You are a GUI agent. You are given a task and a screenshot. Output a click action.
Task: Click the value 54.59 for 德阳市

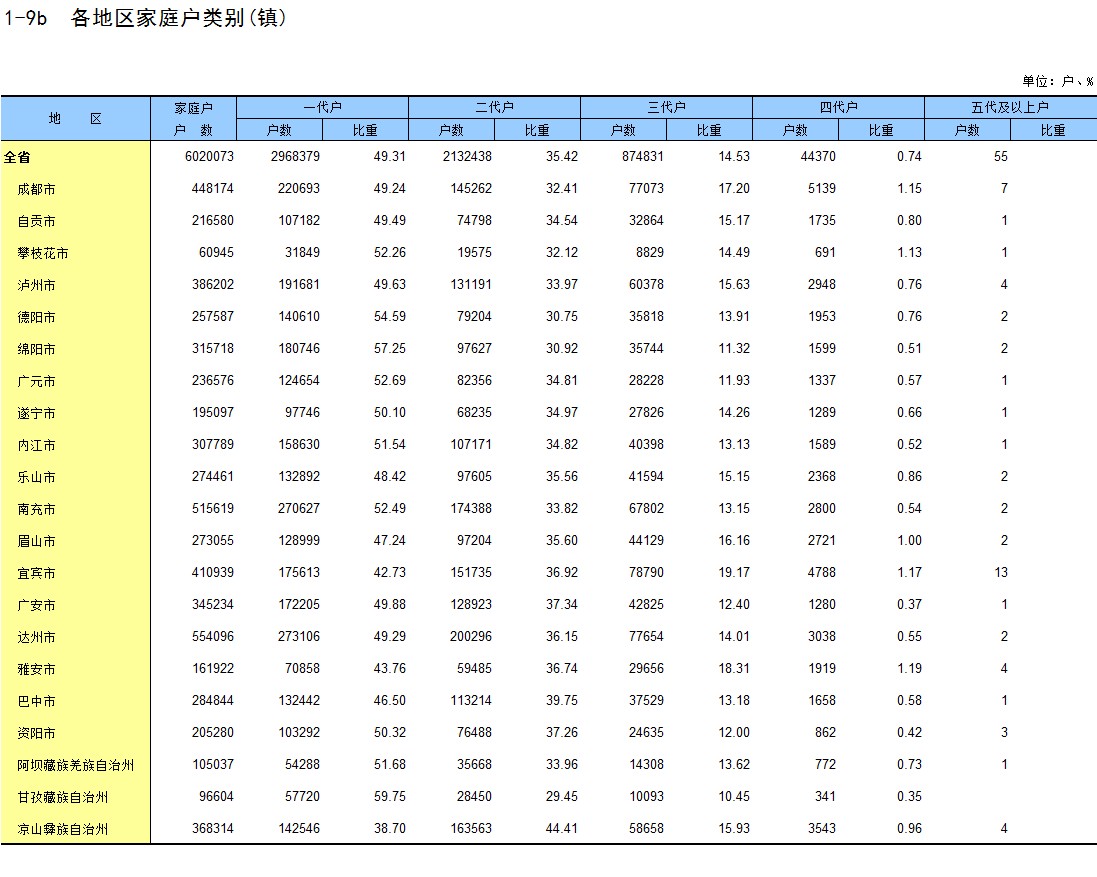click(390, 317)
